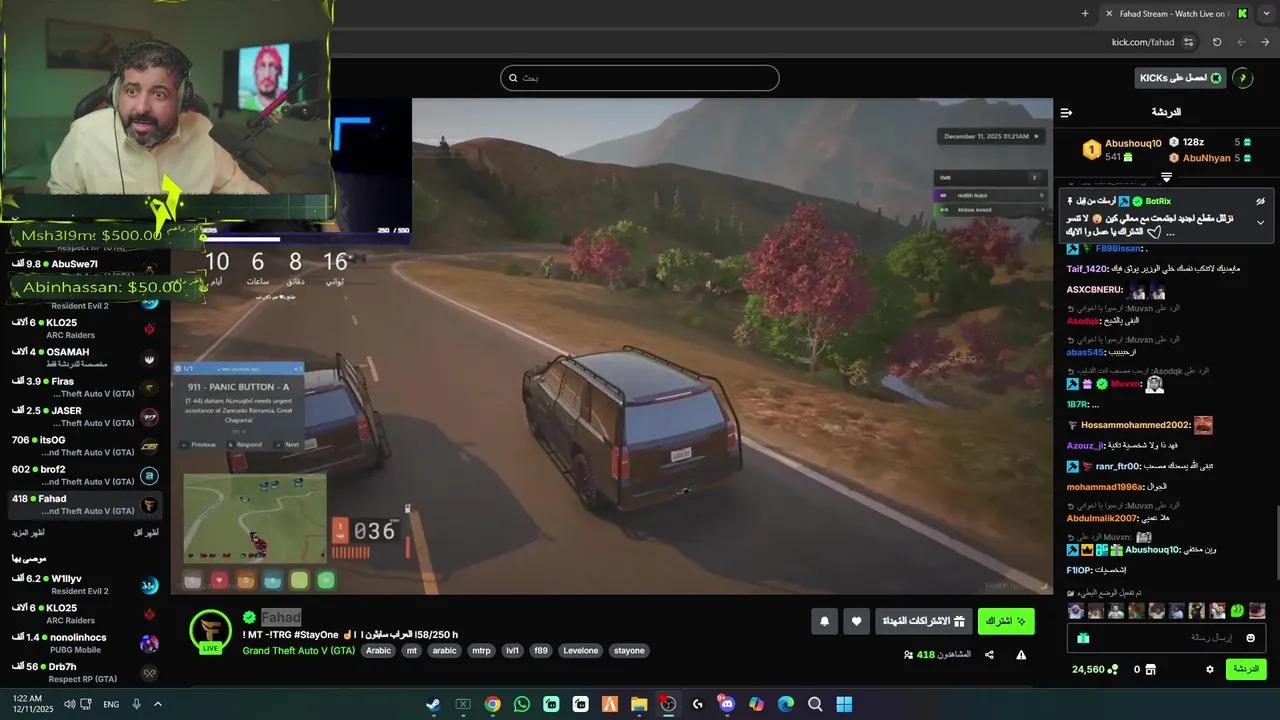Select the f89 stream tag

pyautogui.click(x=541, y=650)
